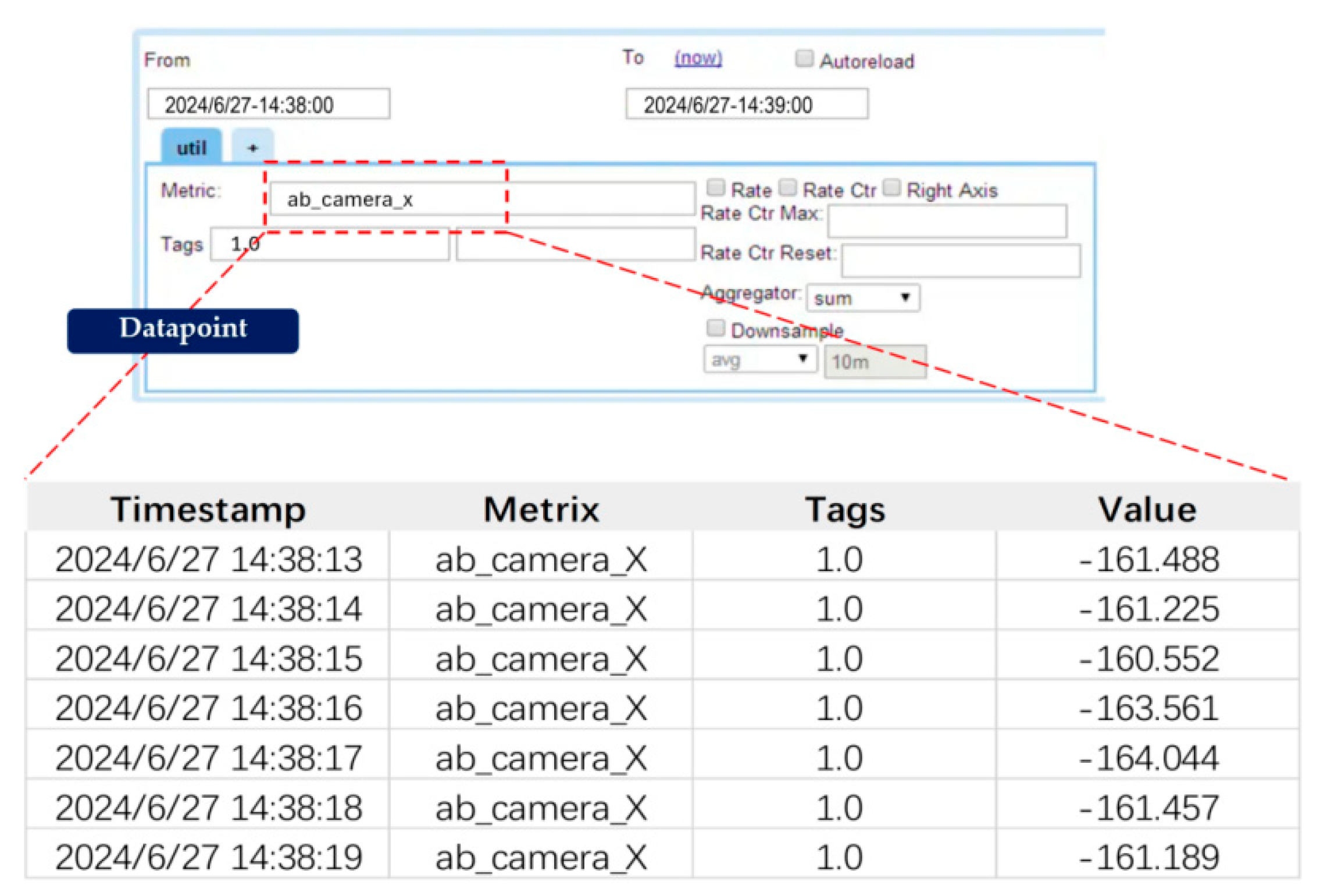Click the Timestamp column header
This screenshot has width=1320, height=896.
coord(208,509)
